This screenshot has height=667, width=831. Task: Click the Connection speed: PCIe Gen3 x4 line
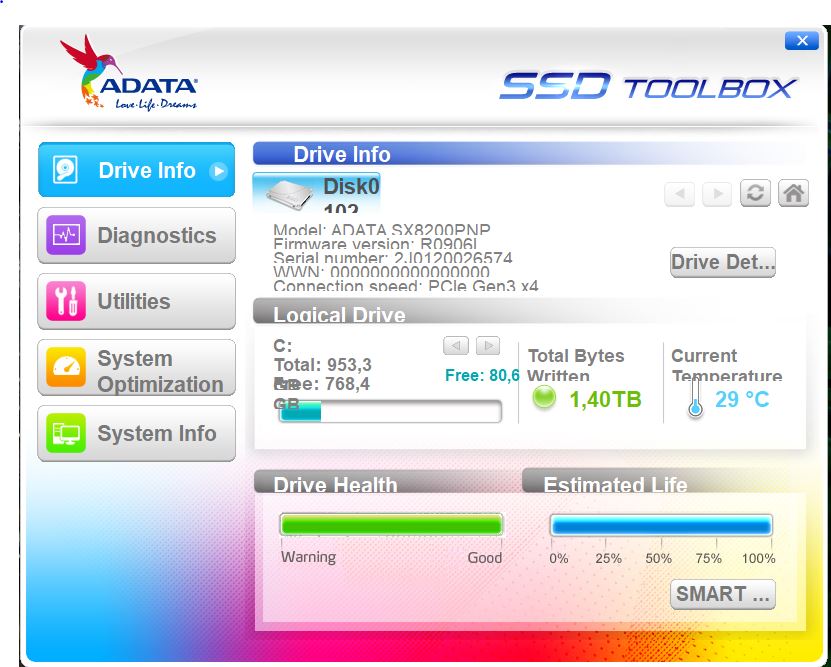[x=405, y=286]
